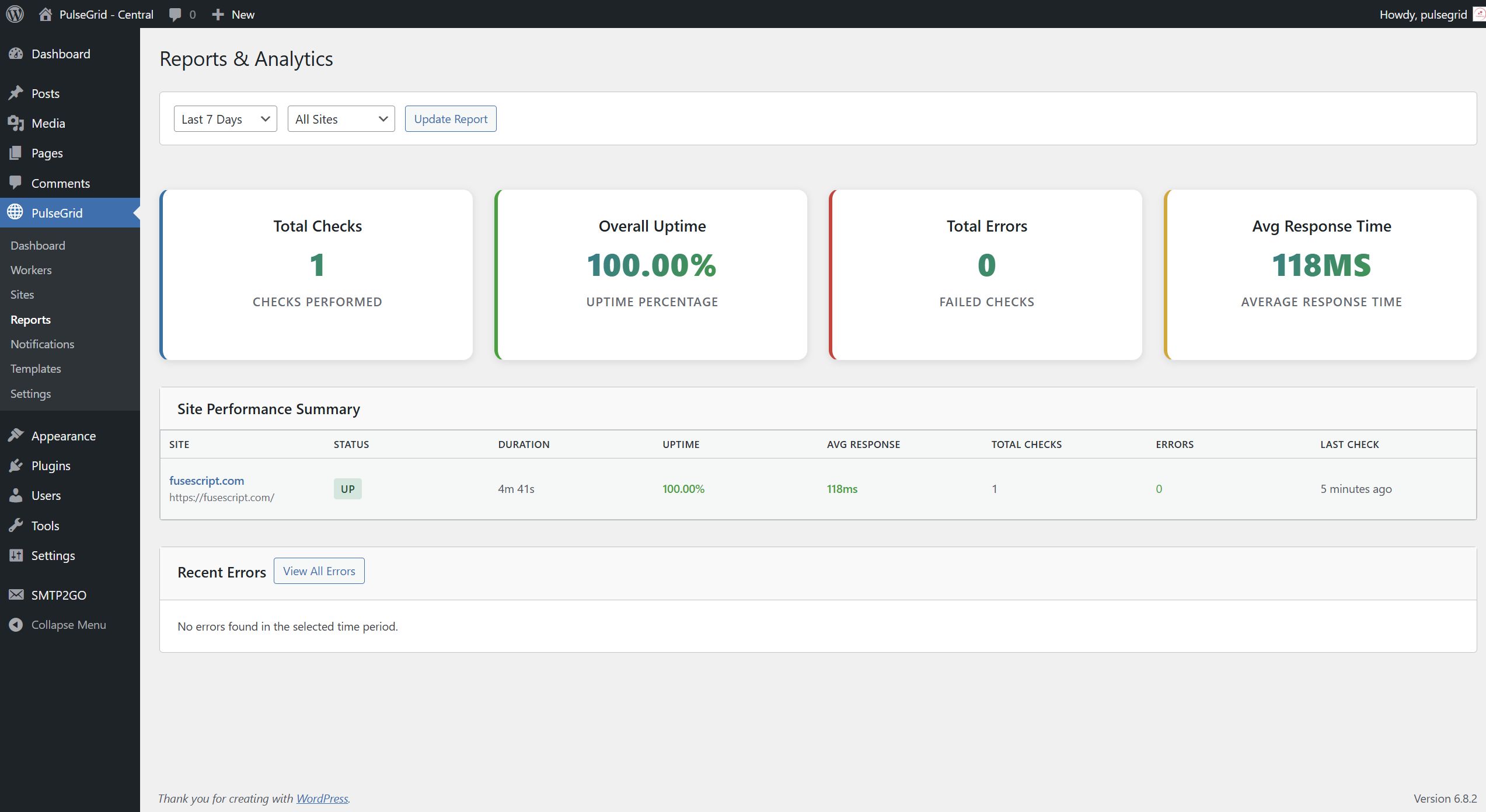Click the Media icon in sidebar
The image size is (1486, 812).
16,123
